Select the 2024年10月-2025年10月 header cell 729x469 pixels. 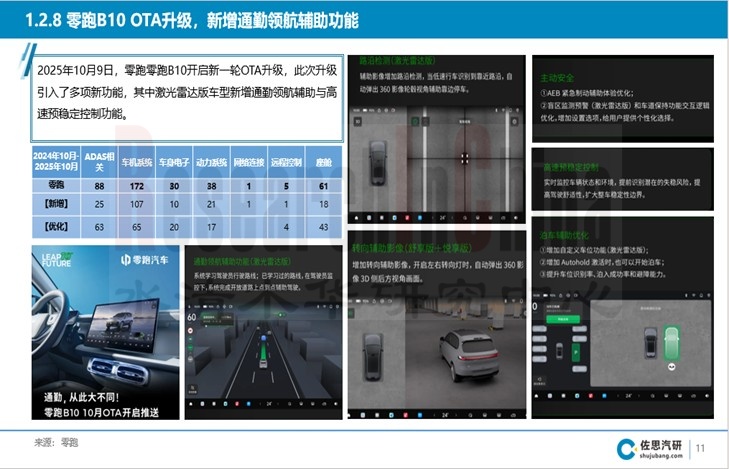pos(56,161)
